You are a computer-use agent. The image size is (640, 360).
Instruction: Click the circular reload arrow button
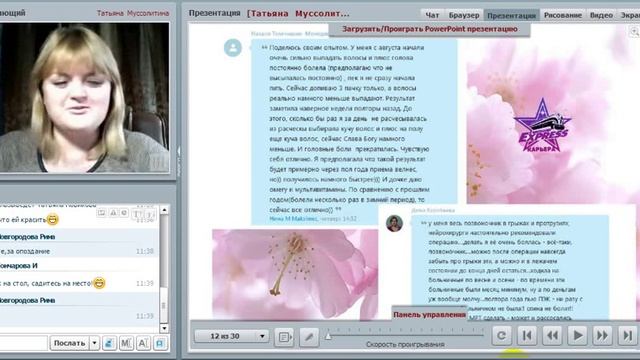502,336
